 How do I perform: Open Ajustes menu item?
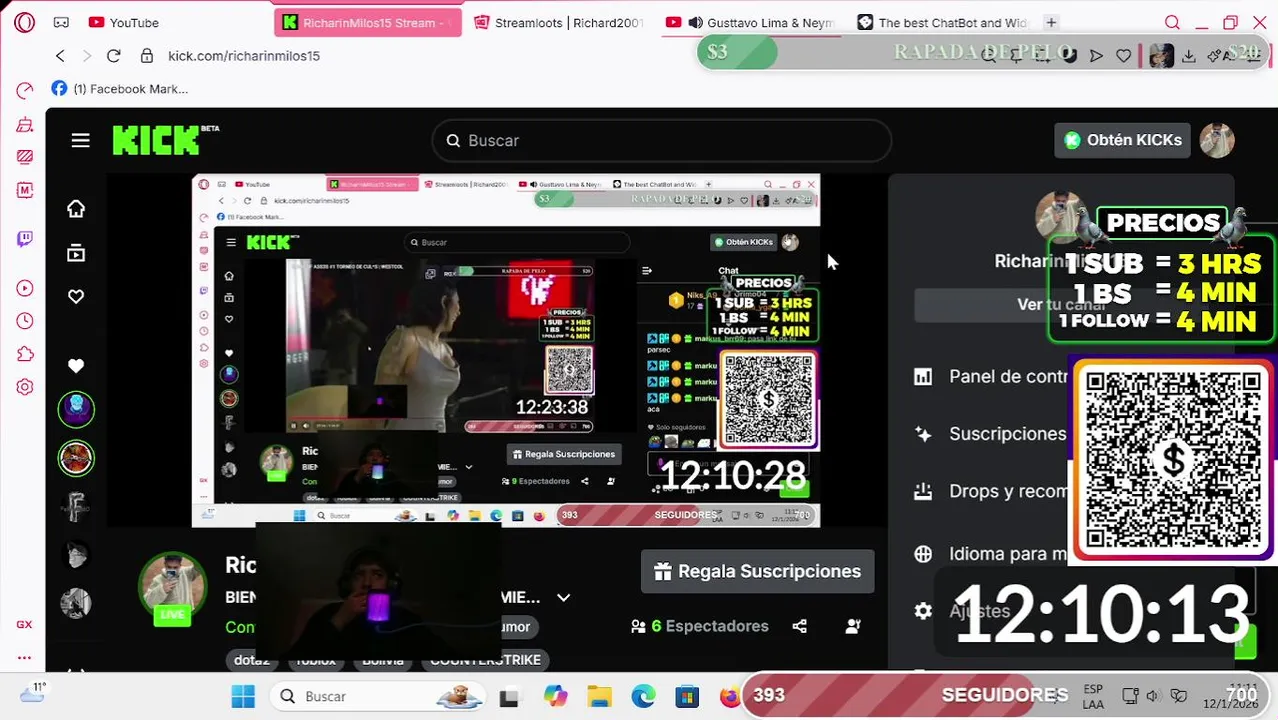click(962, 611)
